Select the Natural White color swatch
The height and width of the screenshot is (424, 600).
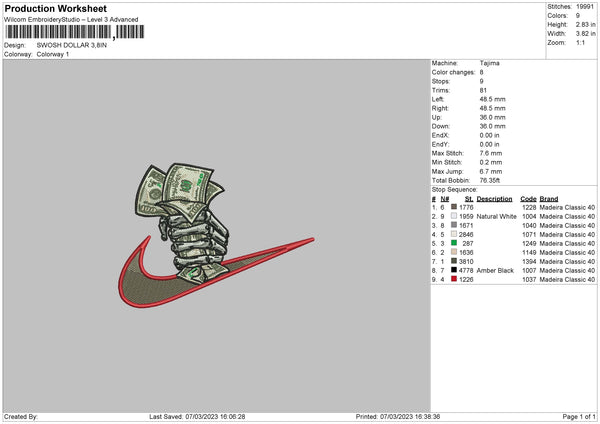tap(454, 216)
